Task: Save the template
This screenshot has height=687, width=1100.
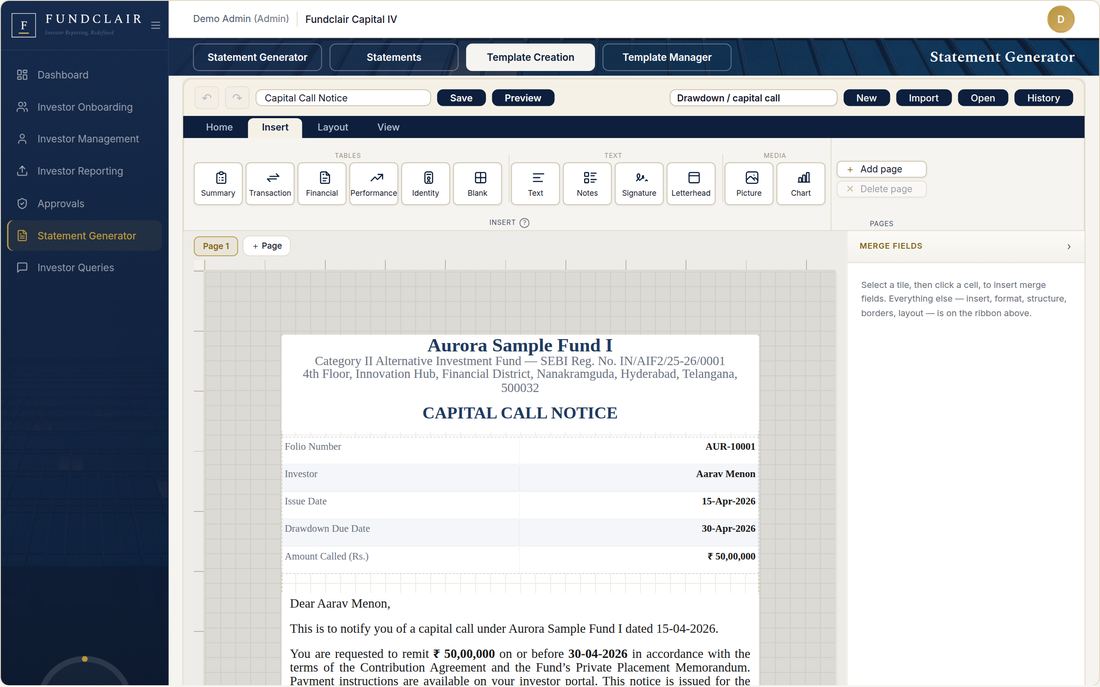Action: (461, 98)
